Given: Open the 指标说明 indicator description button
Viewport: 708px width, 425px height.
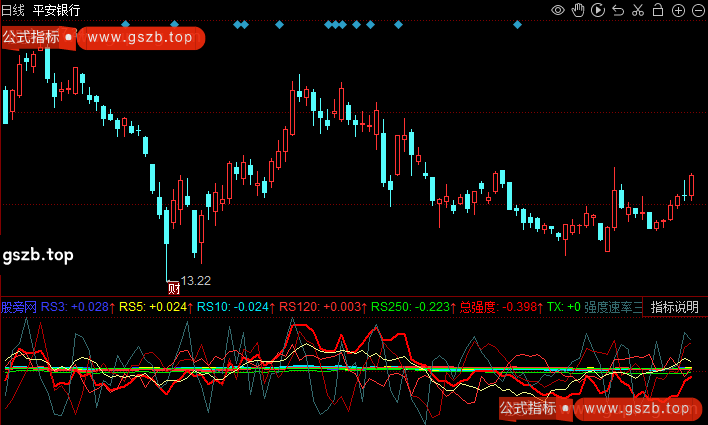Looking at the screenshot, I should [675, 307].
